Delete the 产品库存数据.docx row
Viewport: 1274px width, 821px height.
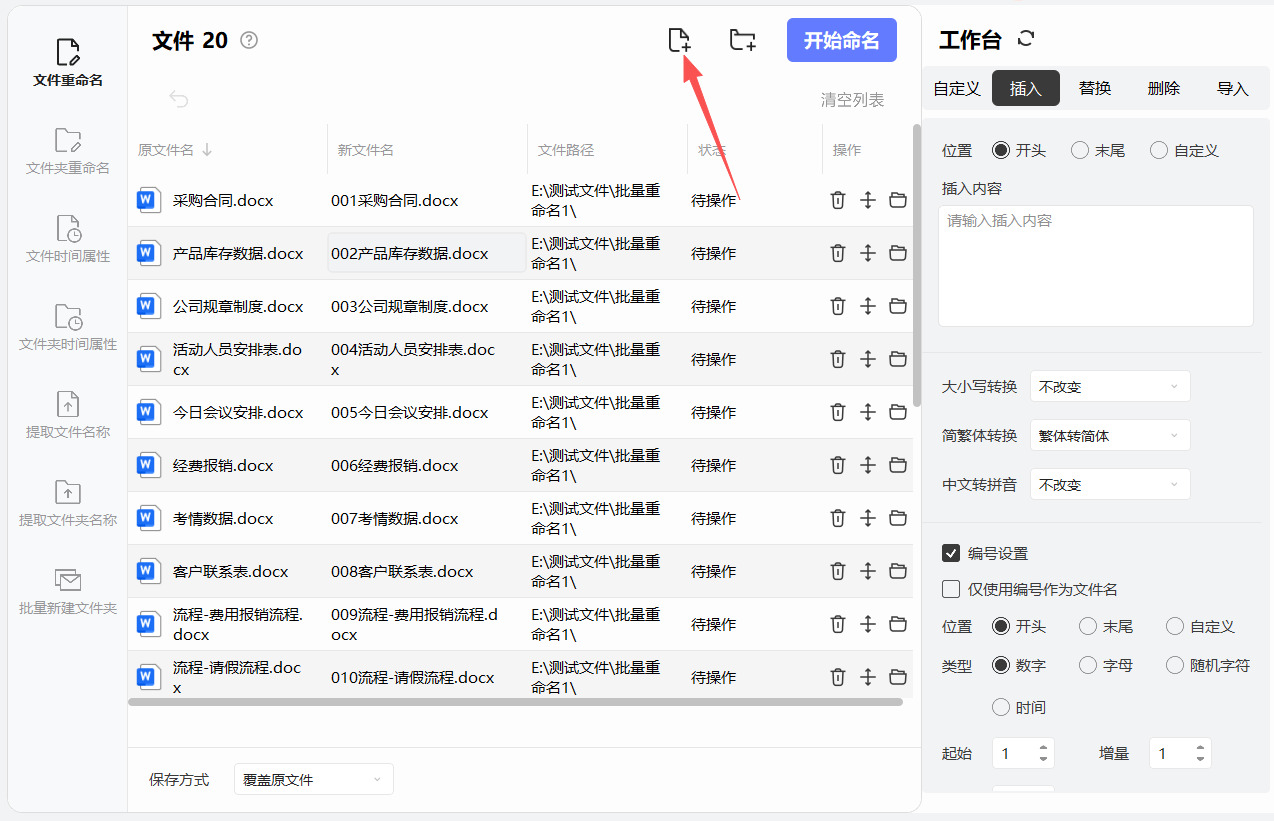pyautogui.click(x=838, y=253)
